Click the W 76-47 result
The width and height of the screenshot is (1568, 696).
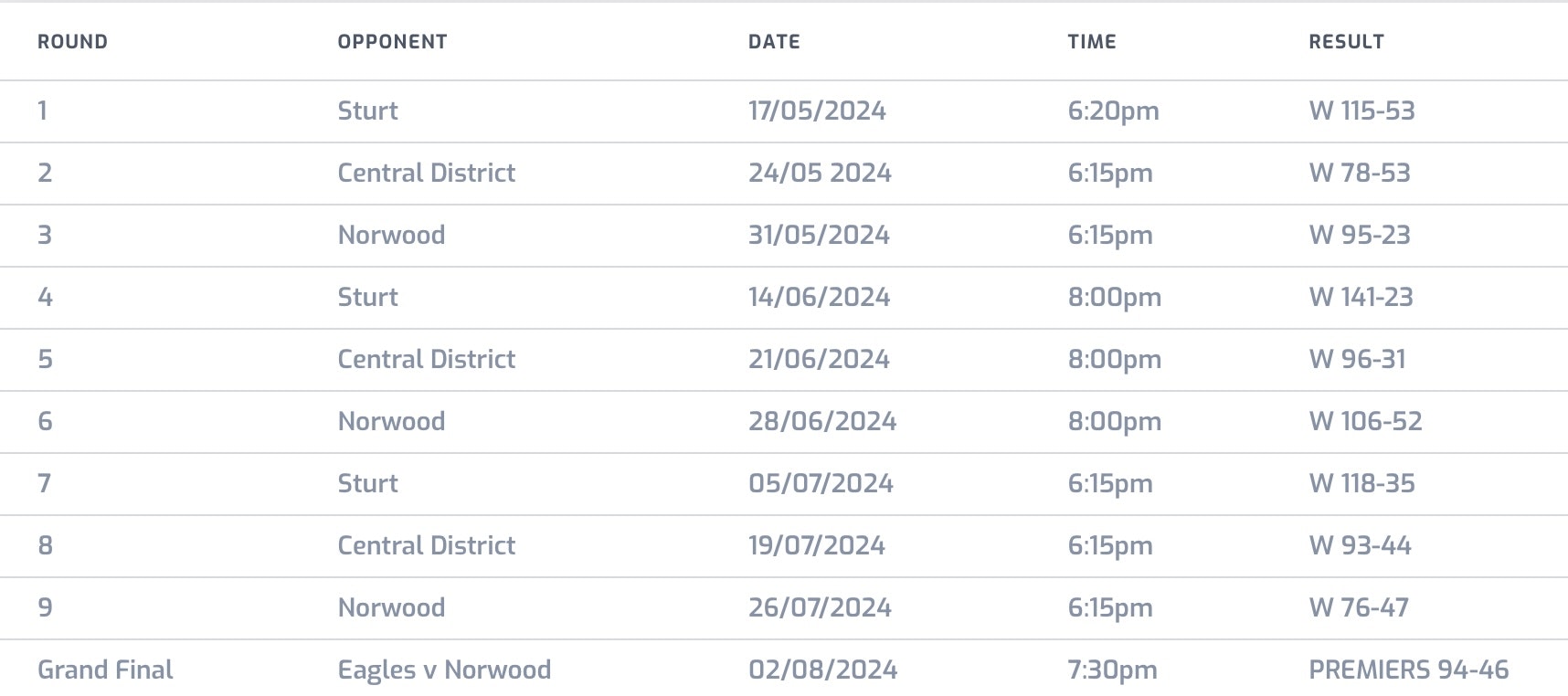coord(1359,608)
